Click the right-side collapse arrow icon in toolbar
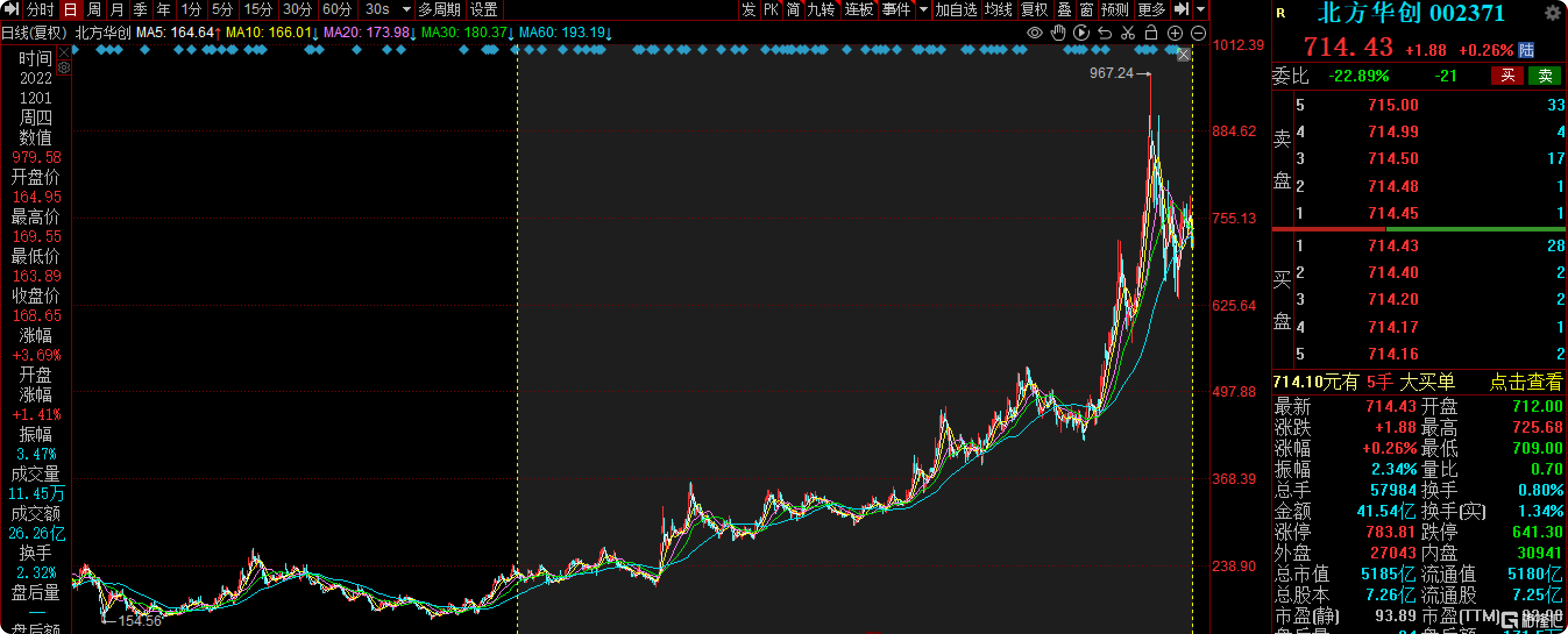 pos(1182,9)
